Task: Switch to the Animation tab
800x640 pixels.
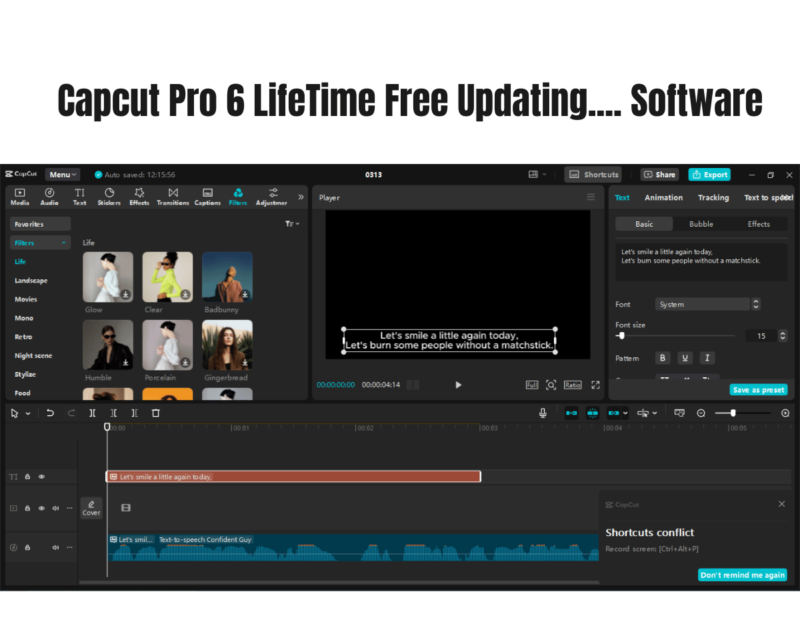Action: [663, 198]
